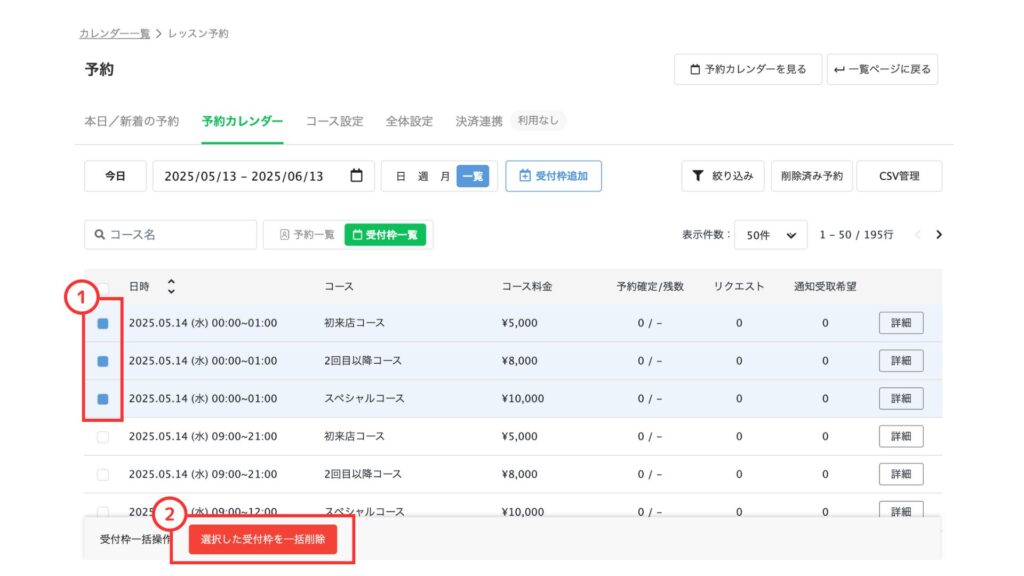Click 1 – 50 / 195行 pagination text
The image size is (1024, 576).
856,234
